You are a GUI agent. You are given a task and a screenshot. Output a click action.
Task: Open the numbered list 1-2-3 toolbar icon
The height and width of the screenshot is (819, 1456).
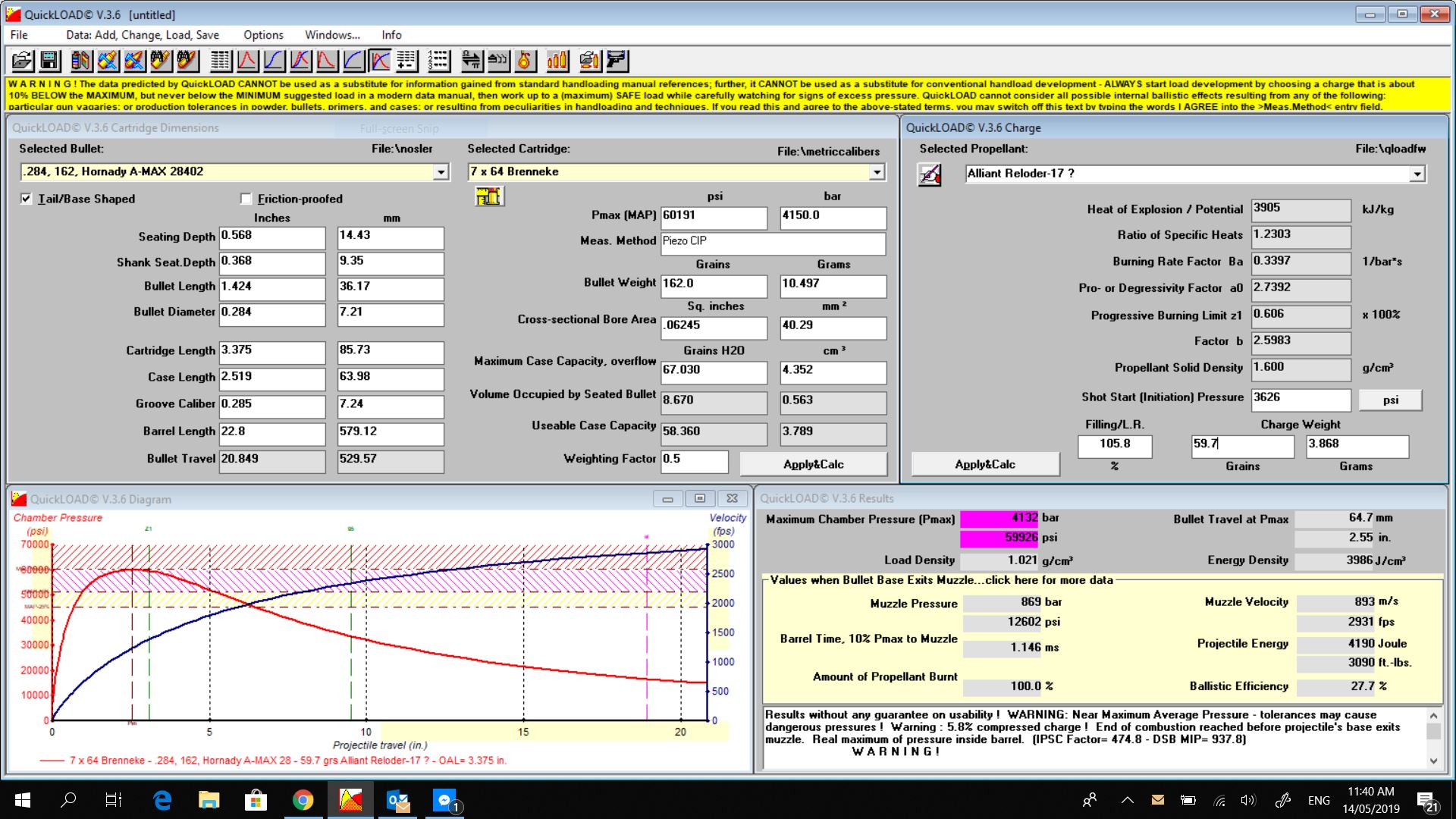pyautogui.click(x=439, y=60)
